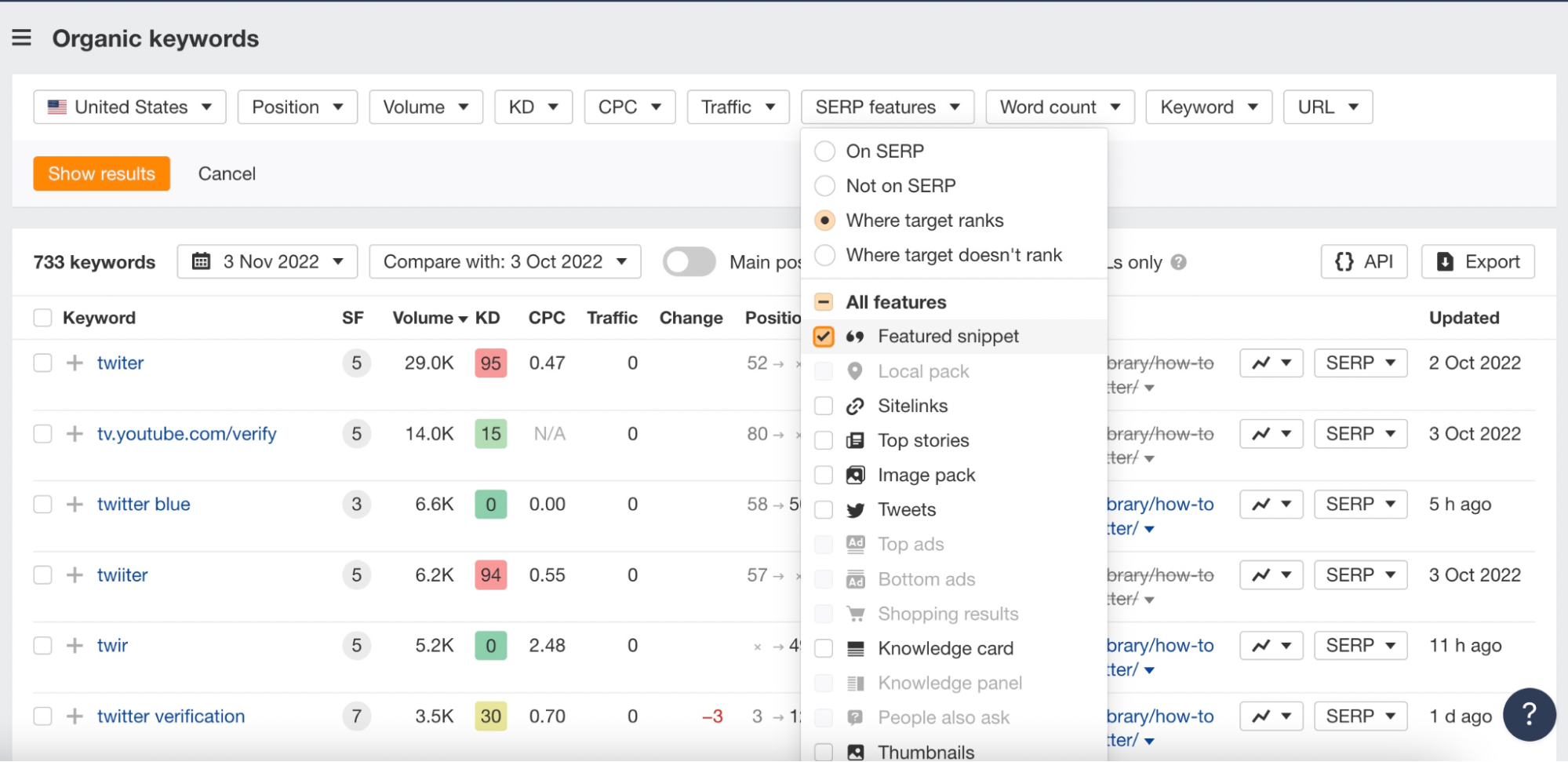Toggle the Main positions switch

[x=689, y=262]
